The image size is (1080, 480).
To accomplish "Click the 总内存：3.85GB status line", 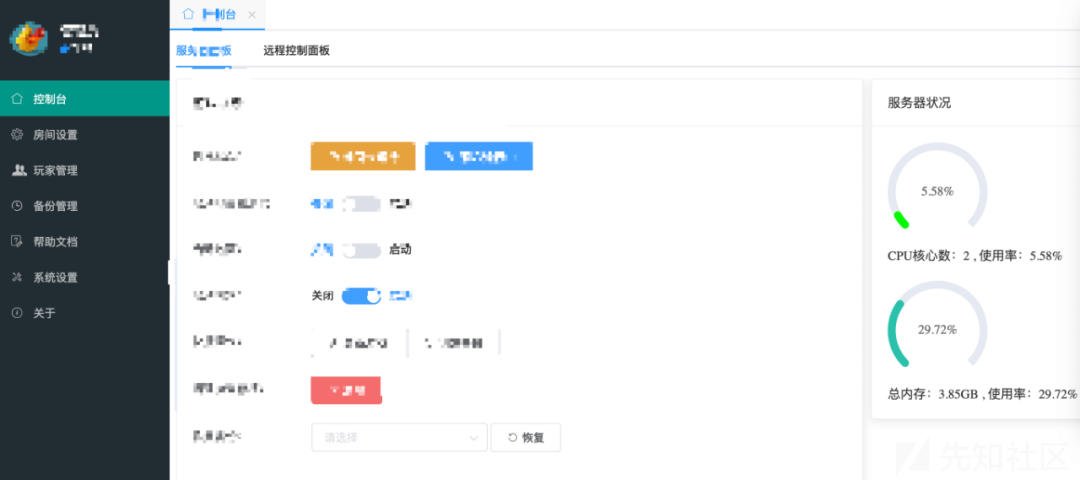I will coord(983,394).
